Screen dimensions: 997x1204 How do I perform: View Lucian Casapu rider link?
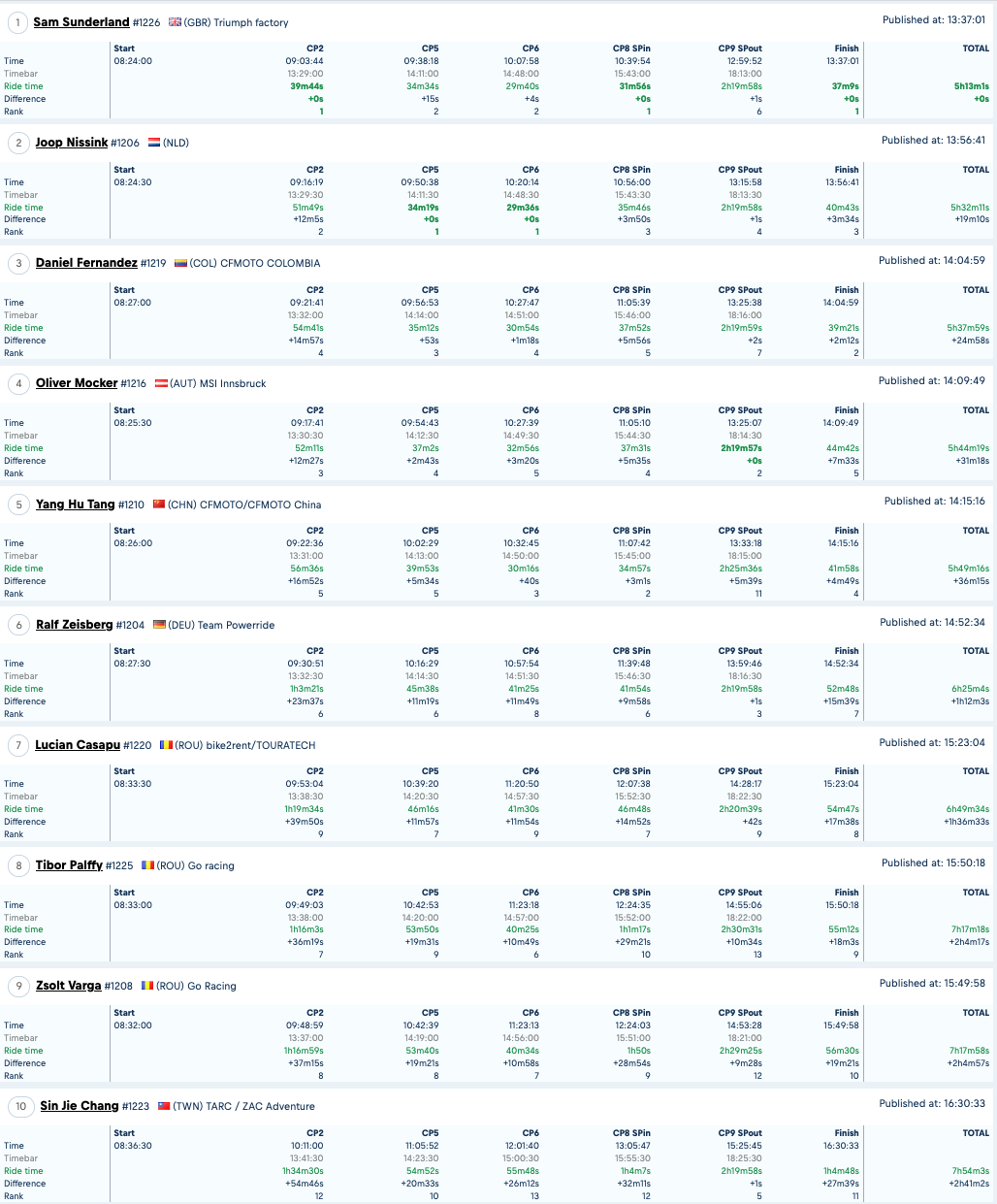[x=78, y=745]
